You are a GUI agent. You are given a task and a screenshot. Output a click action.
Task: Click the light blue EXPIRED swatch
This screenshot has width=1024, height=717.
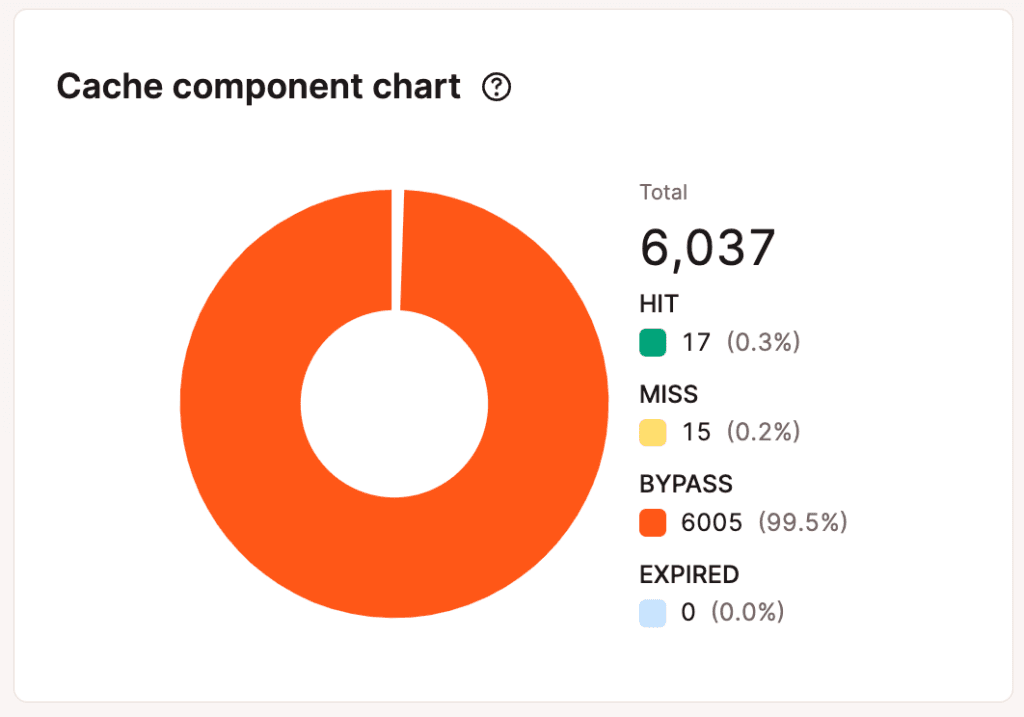click(652, 612)
